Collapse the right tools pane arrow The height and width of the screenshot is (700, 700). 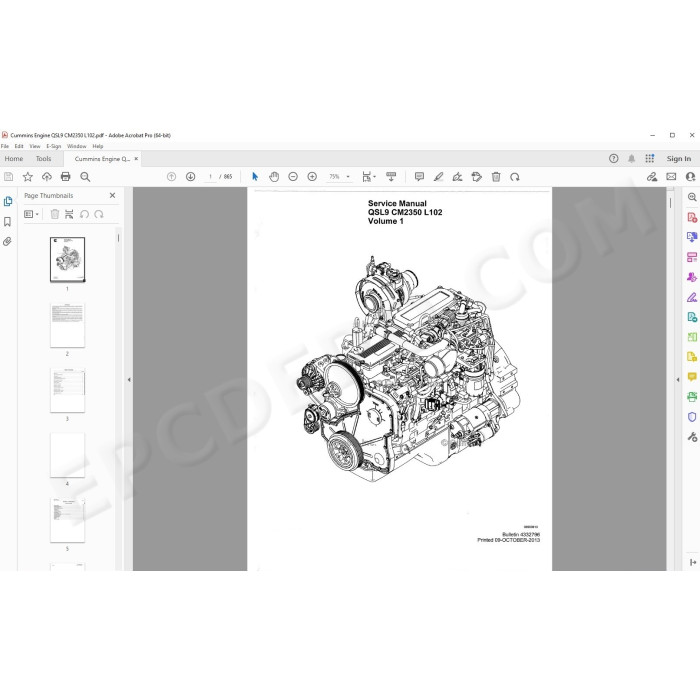pos(678,380)
